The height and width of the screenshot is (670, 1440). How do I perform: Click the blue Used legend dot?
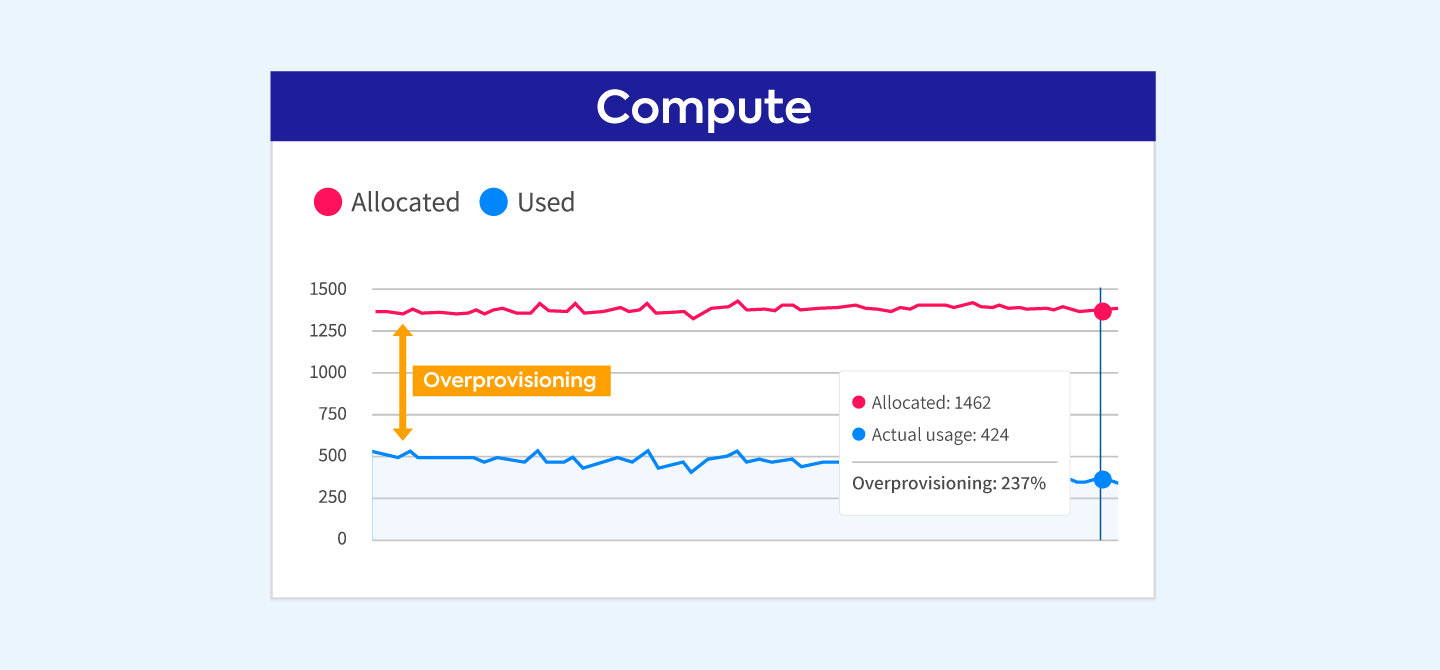(x=494, y=202)
